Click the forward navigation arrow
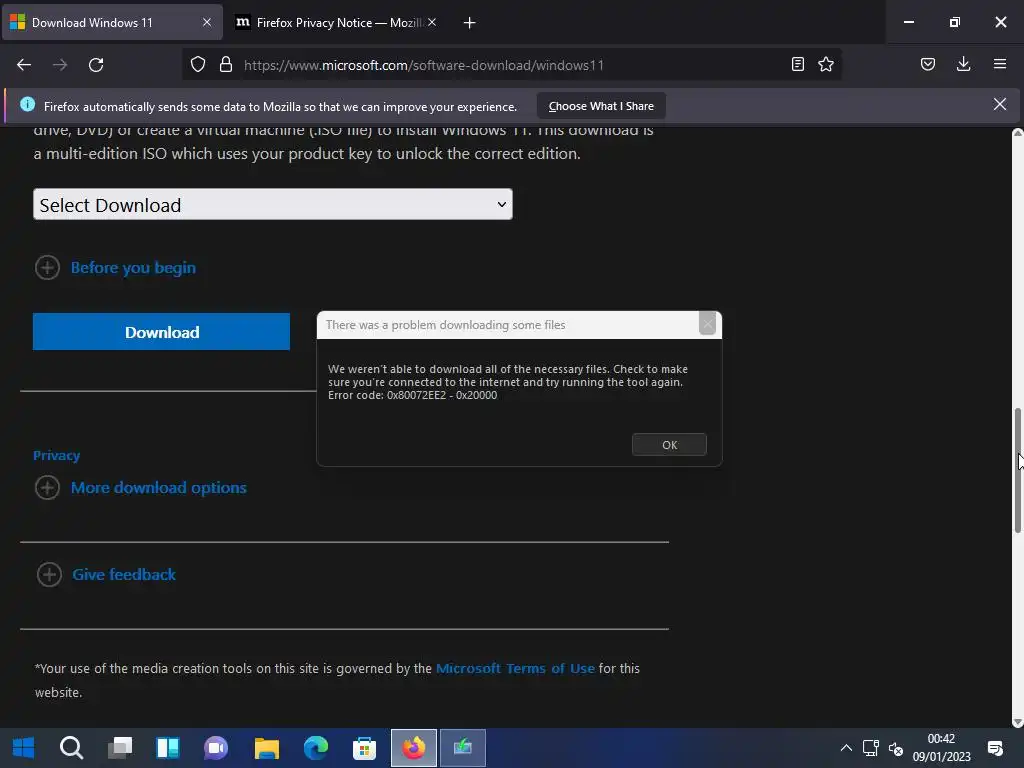Image resolution: width=1024 pixels, height=768 pixels. 60,65
